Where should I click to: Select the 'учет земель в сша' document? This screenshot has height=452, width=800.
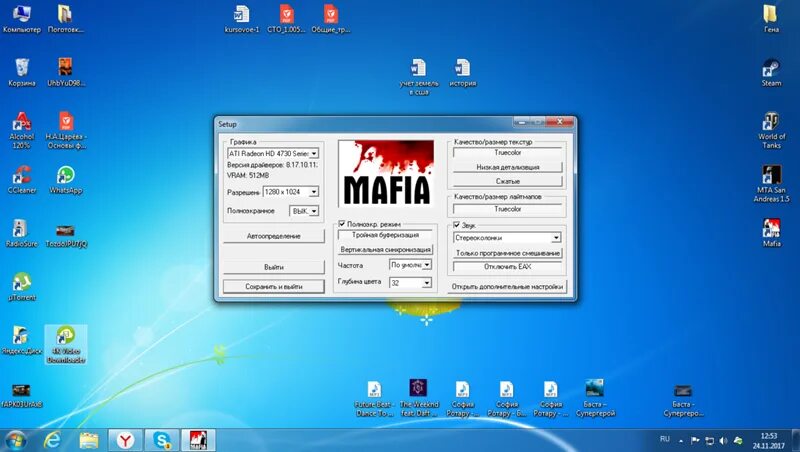pos(418,77)
